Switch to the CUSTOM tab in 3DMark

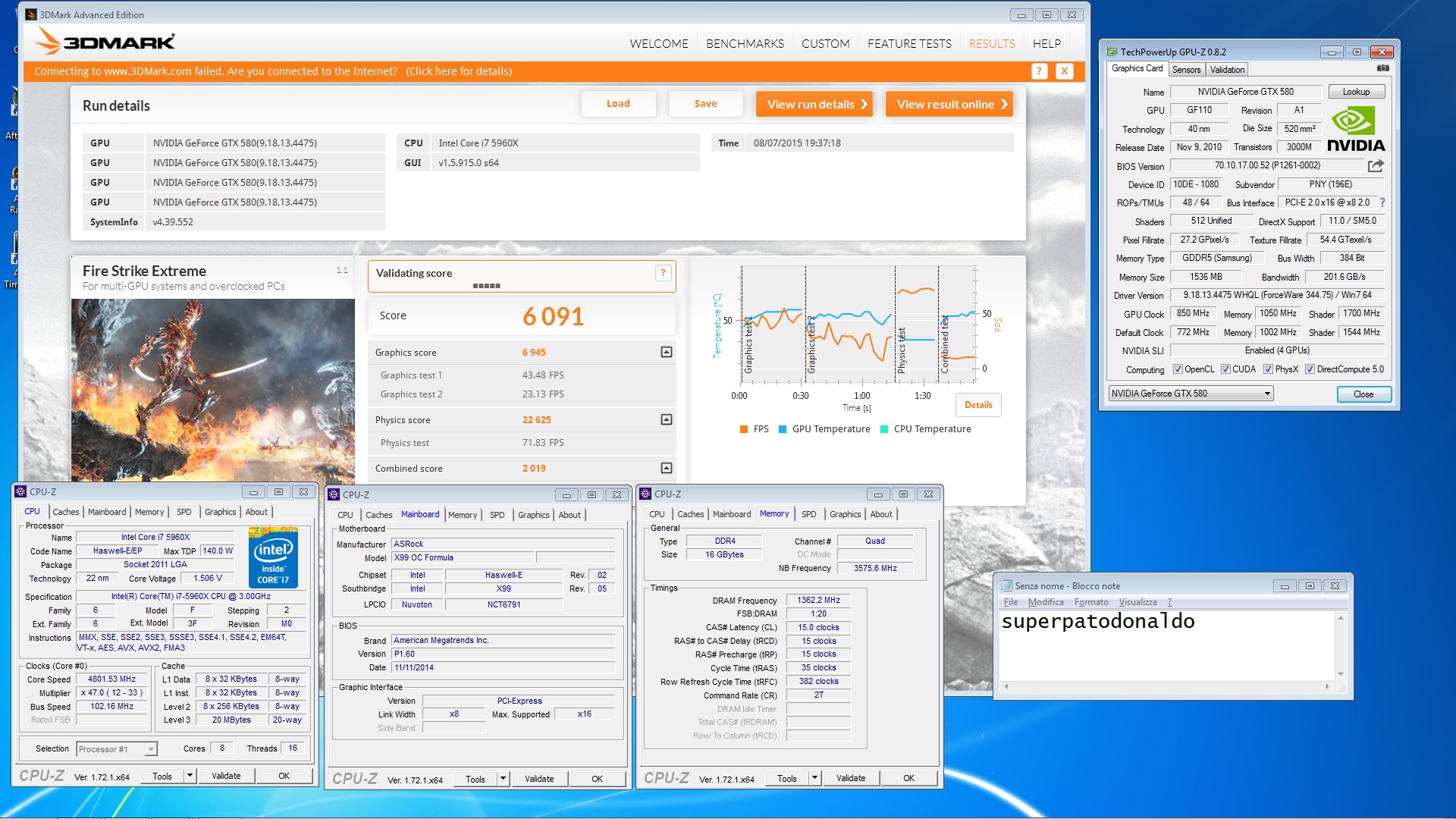pos(825,44)
